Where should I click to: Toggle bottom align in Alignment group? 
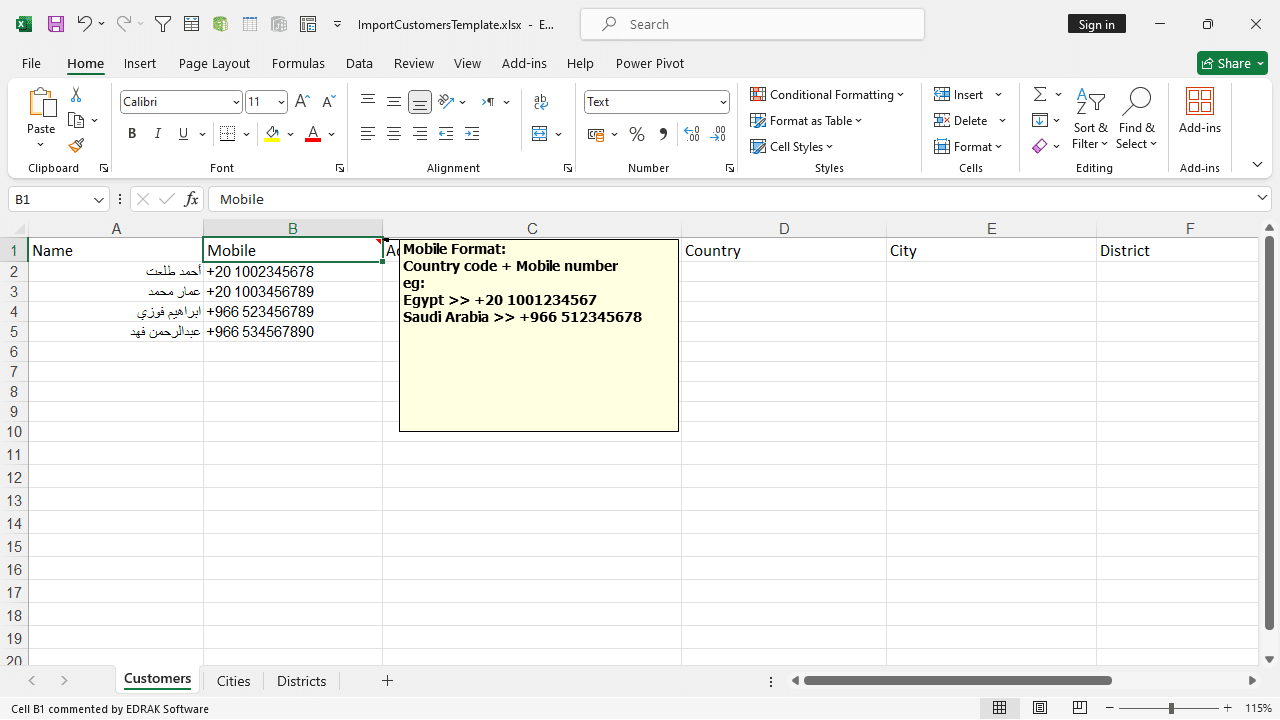click(420, 102)
